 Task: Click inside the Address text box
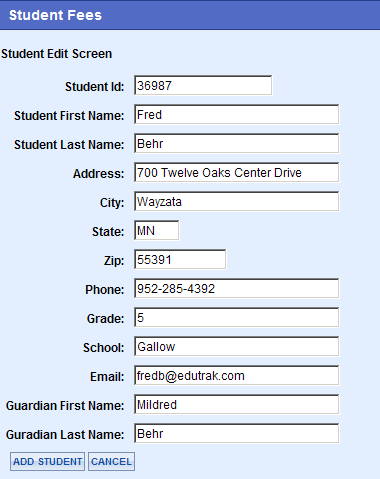click(237, 172)
